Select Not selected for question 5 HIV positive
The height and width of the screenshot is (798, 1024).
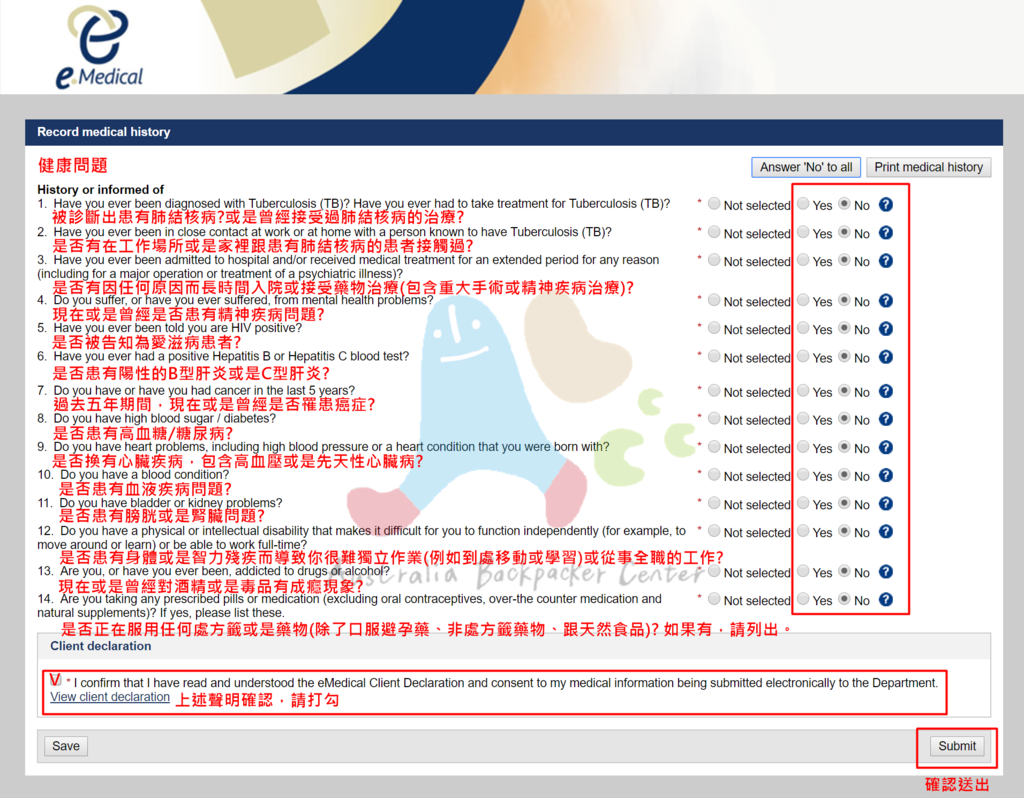pos(714,328)
